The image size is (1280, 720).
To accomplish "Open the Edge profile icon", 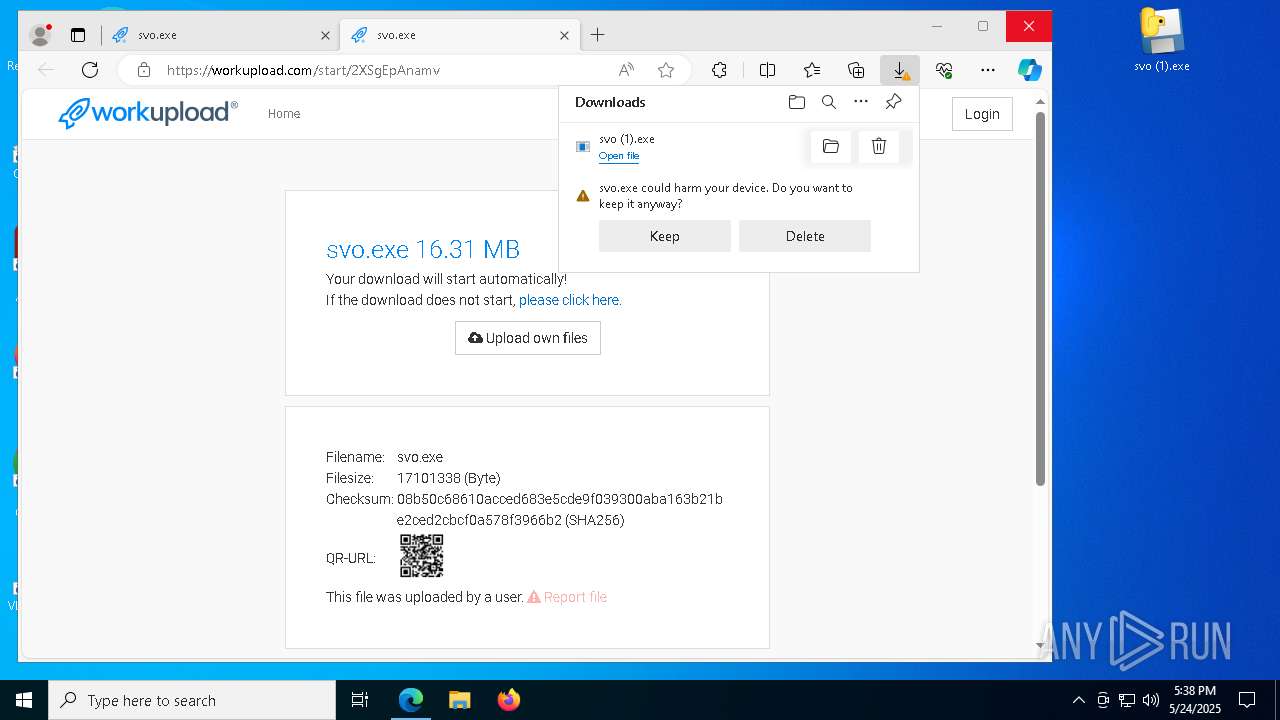I will (40, 35).
